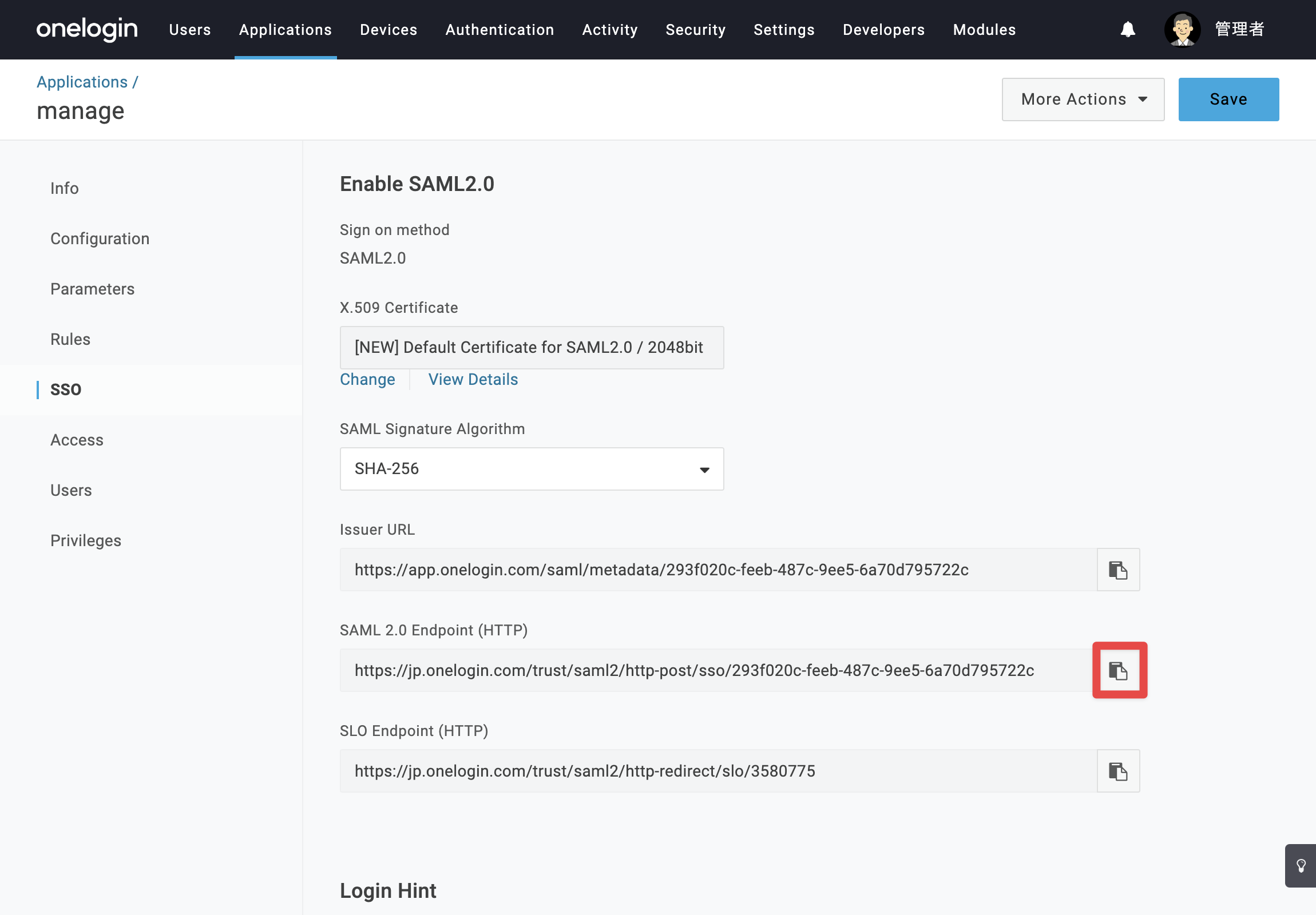Open View Details for the certificate
Viewport: 1316px width, 915px height.
pyautogui.click(x=473, y=379)
